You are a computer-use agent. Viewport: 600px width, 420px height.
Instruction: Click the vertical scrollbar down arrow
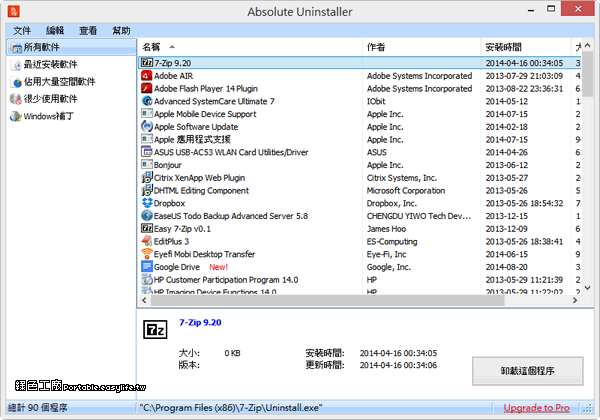tap(588, 288)
